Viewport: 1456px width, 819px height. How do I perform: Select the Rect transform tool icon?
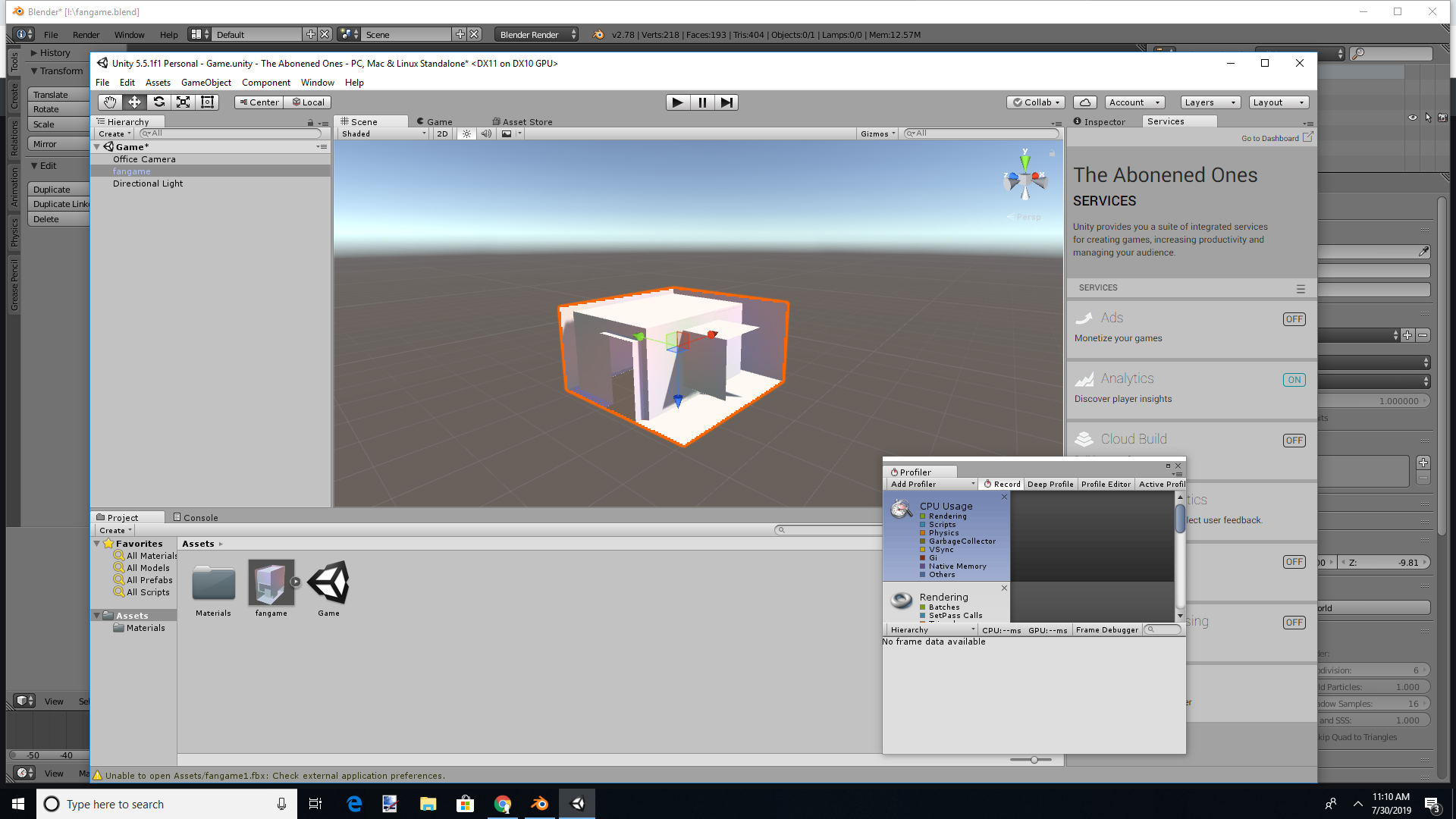click(207, 102)
